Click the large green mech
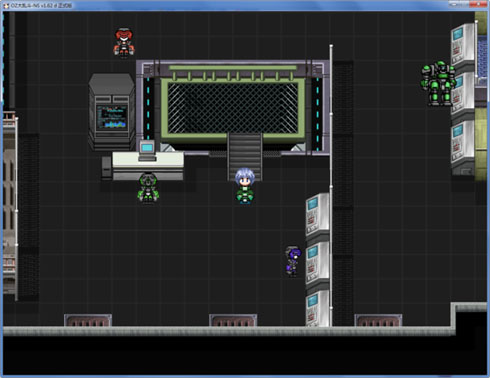The image size is (490, 378). tap(438, 83)
